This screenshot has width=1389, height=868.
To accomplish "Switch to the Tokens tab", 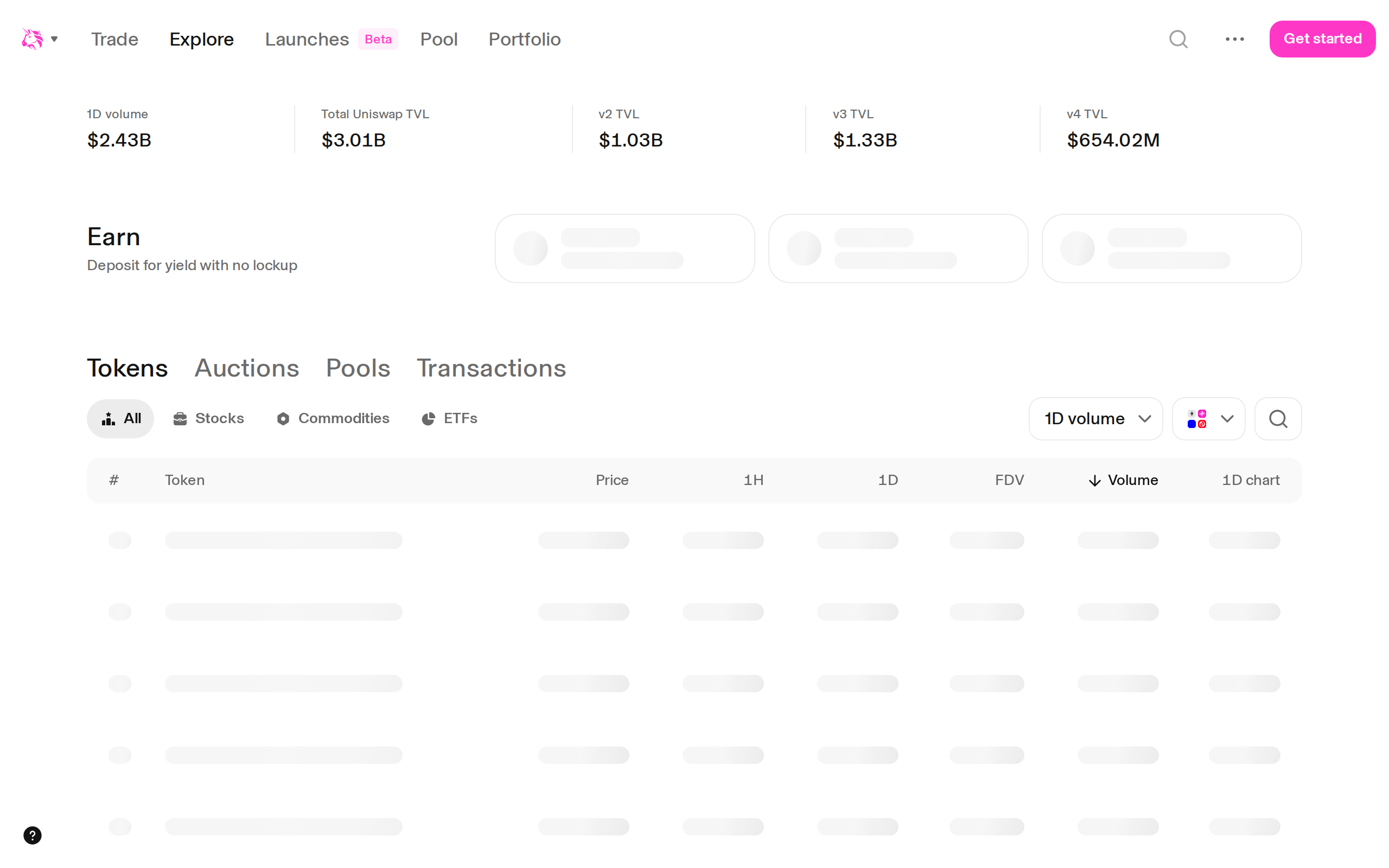I will [x=128, y=368].
